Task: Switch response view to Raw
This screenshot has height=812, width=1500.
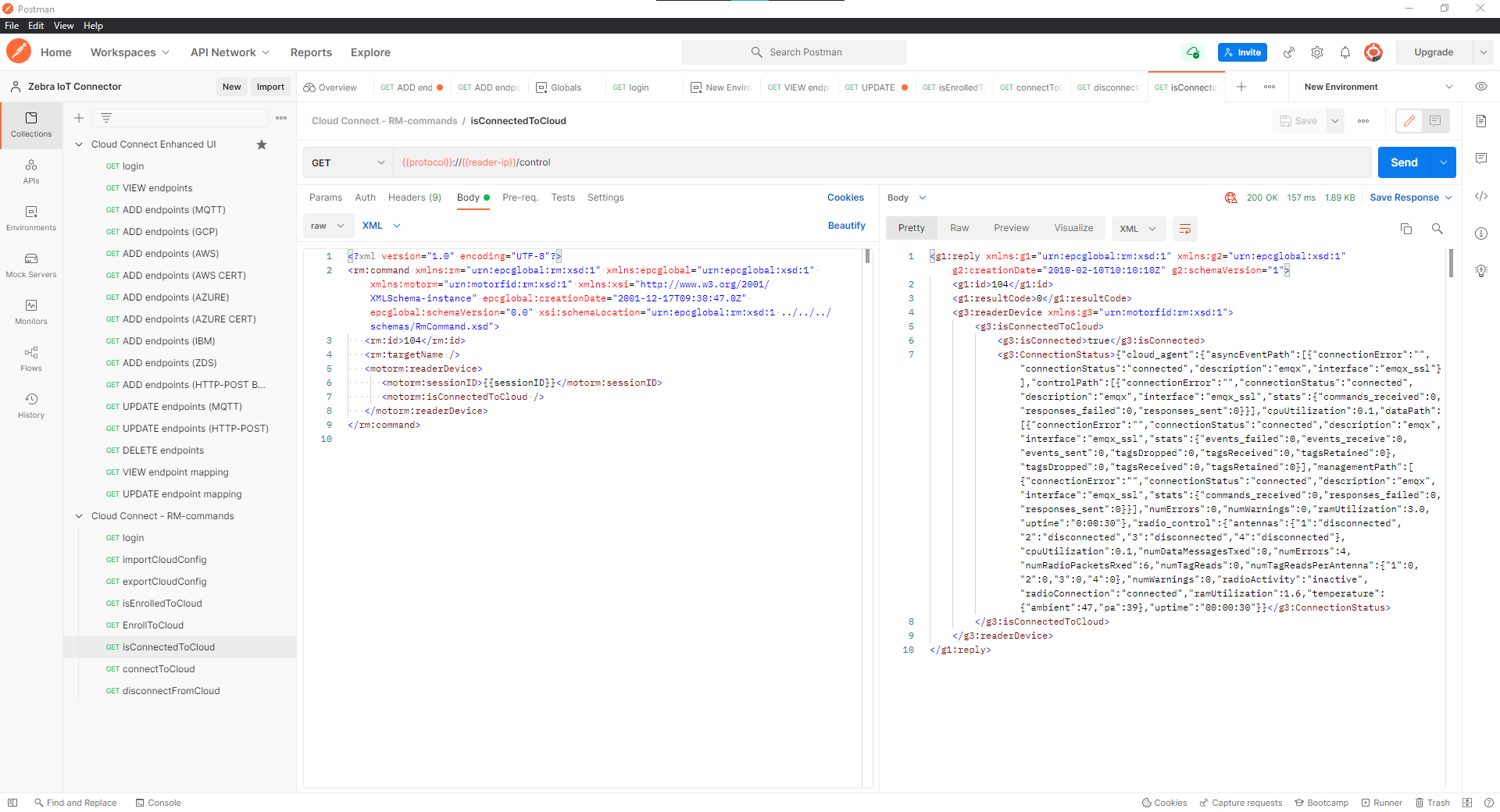Action: 959,228
